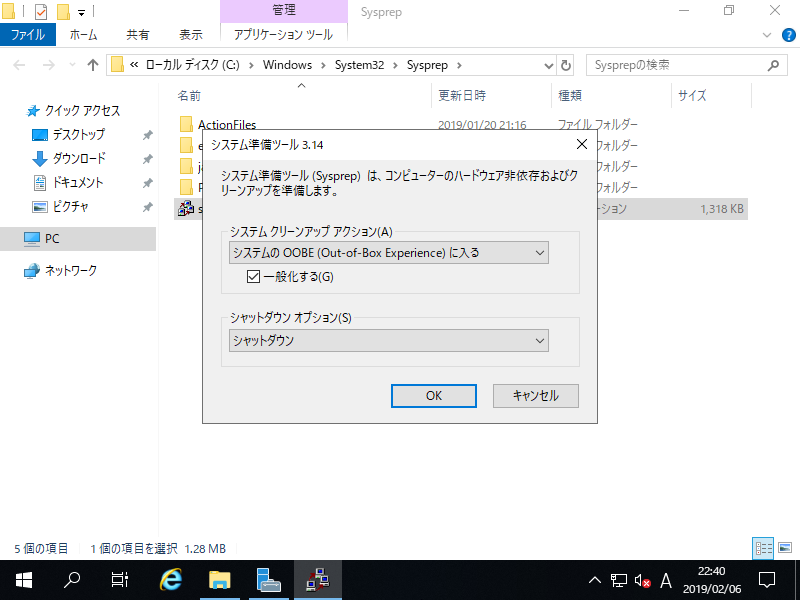Open the dropdown arrow after Sysprep breadcrumb
This screenshot has height=600, width=800.
(x=459, y=65)
